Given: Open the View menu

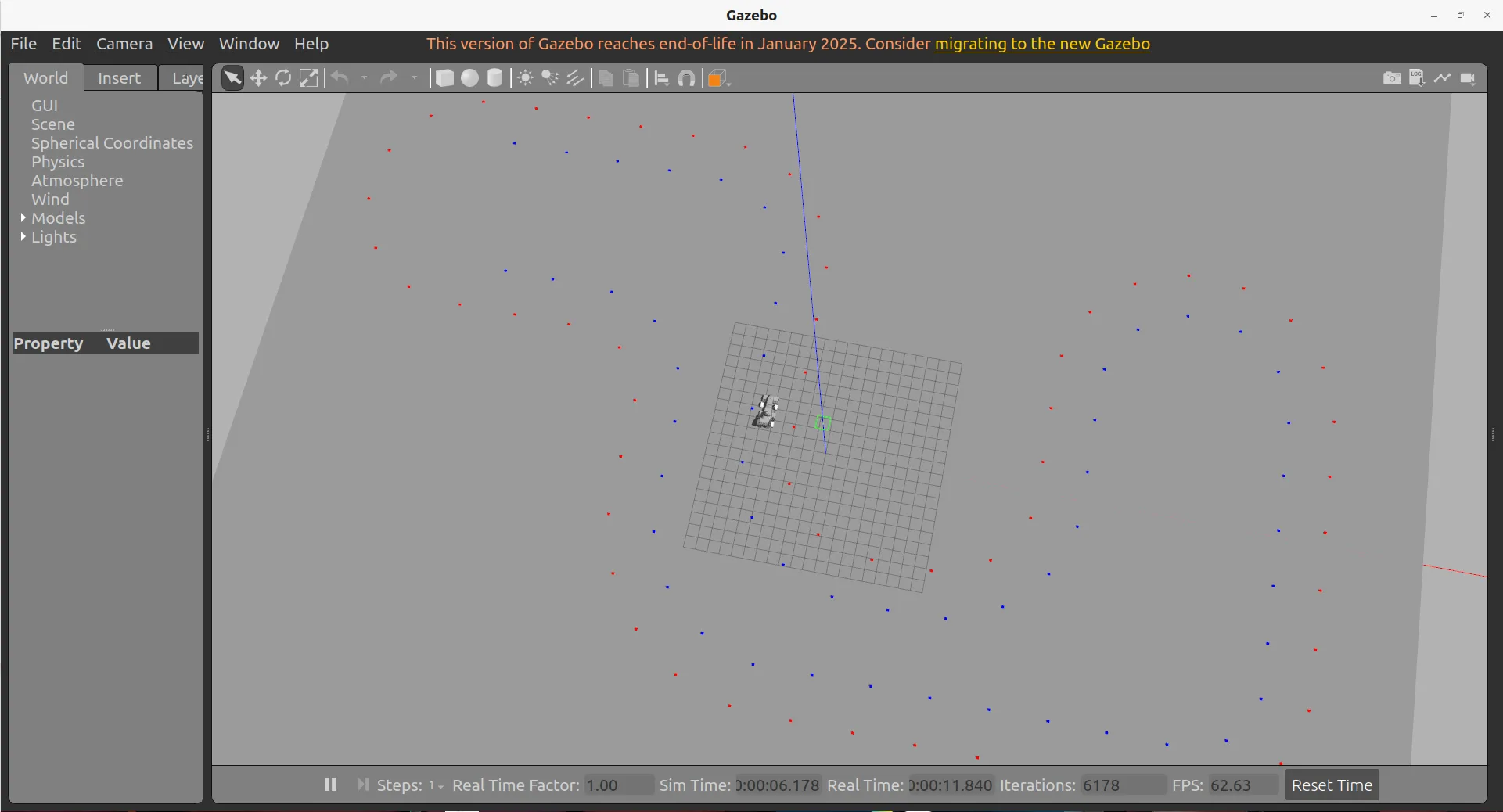Looking at the screenshot, I should 185,44.
